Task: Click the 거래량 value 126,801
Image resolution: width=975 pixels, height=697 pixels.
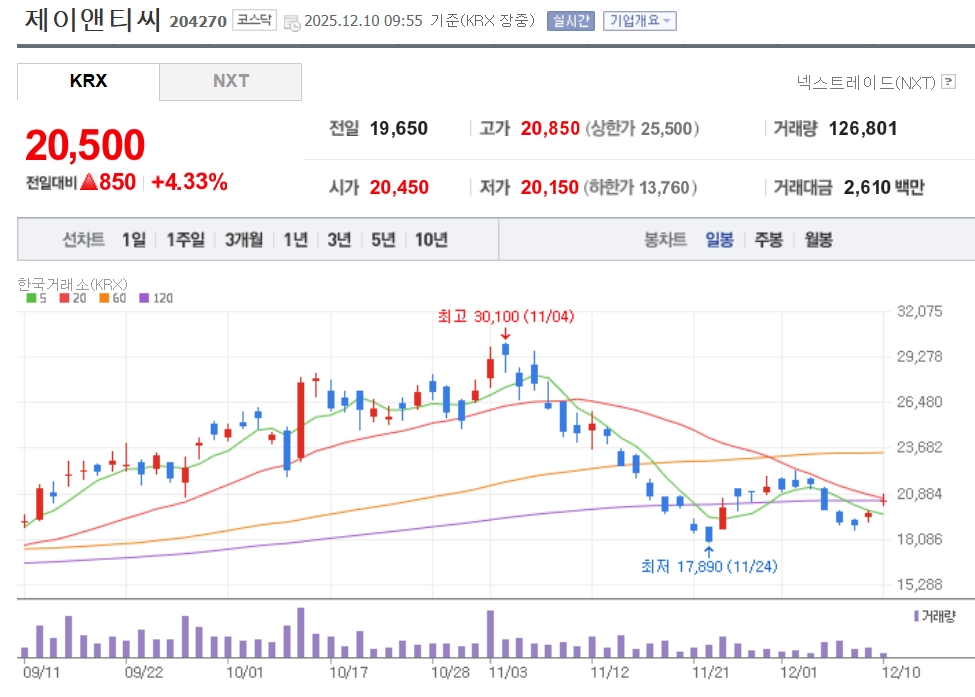Action: [863, 129]
